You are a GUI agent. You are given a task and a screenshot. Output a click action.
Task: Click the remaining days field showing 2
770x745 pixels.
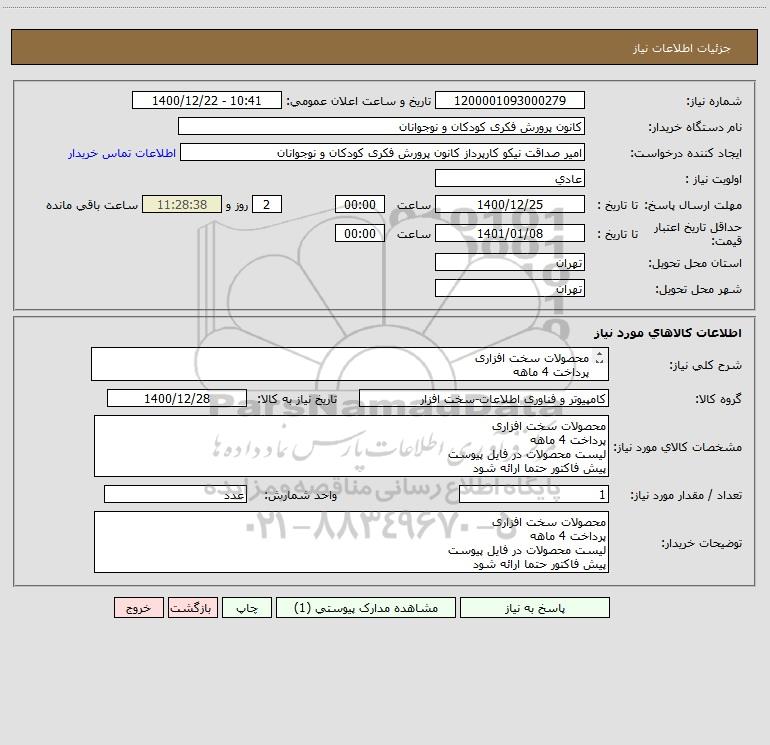[x=267, y=204]
